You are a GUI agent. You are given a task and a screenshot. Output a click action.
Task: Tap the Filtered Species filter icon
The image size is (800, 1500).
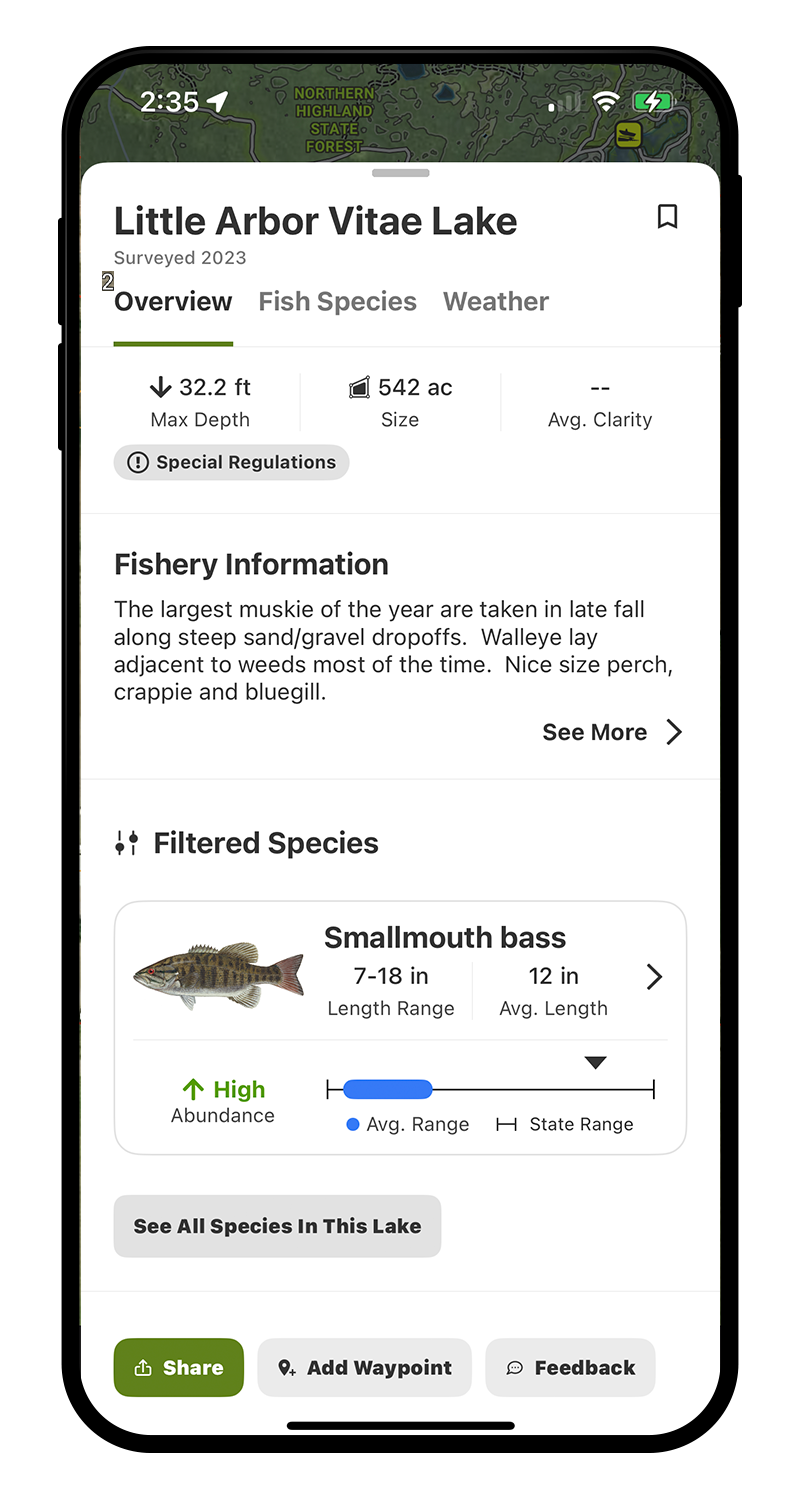coord(126,843)
